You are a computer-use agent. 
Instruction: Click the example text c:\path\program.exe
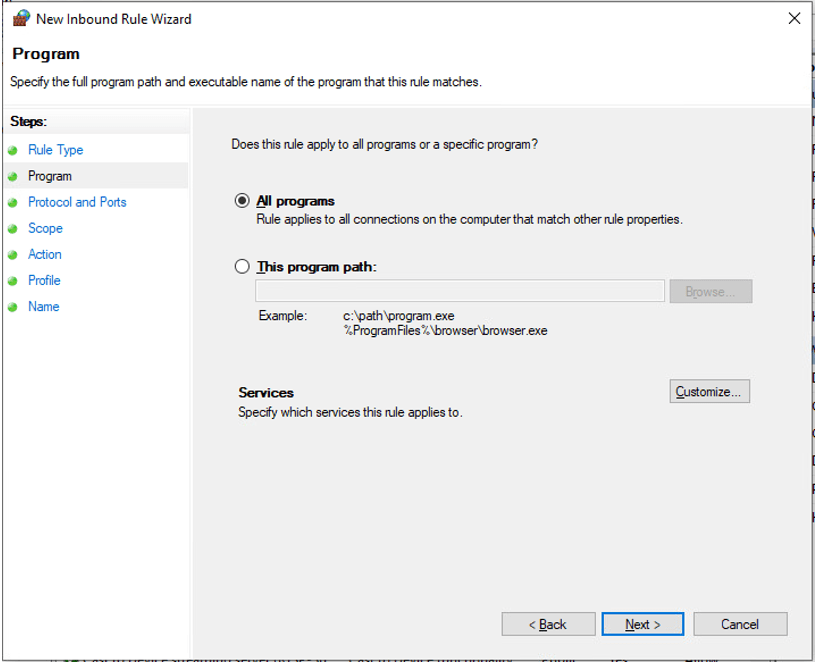click(399, 316)
